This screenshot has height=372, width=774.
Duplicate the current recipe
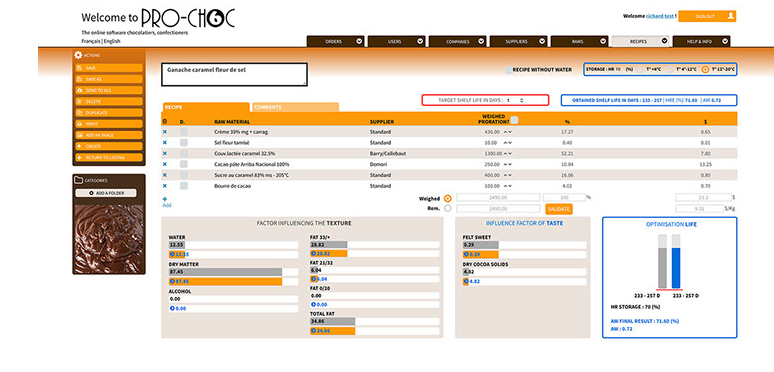pos(109,112)
